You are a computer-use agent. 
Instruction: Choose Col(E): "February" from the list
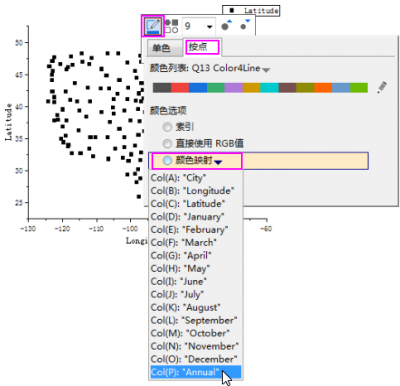pyautogui.click(x=195, y=230)
